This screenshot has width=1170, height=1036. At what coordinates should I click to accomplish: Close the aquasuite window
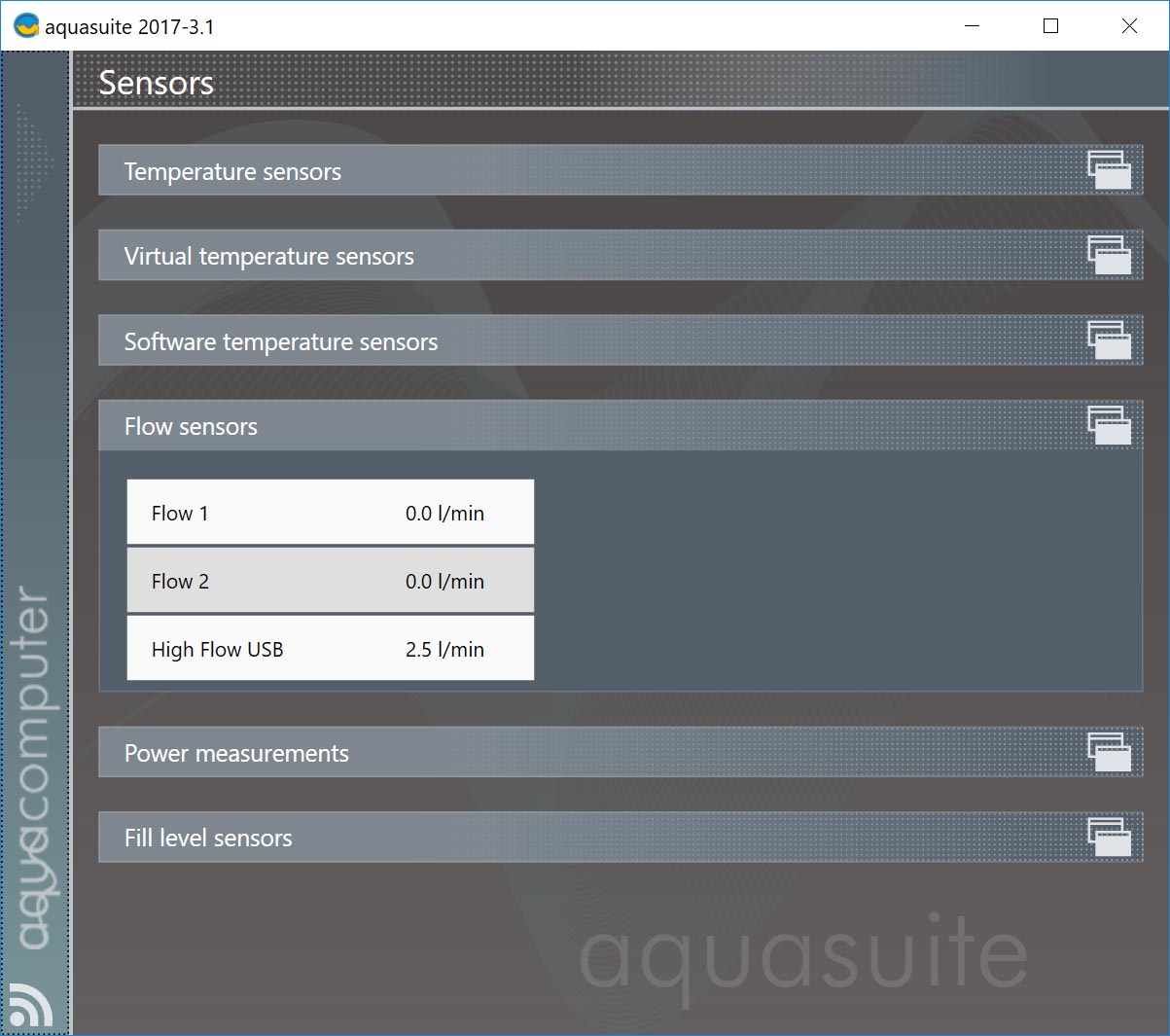point(1129,26)
